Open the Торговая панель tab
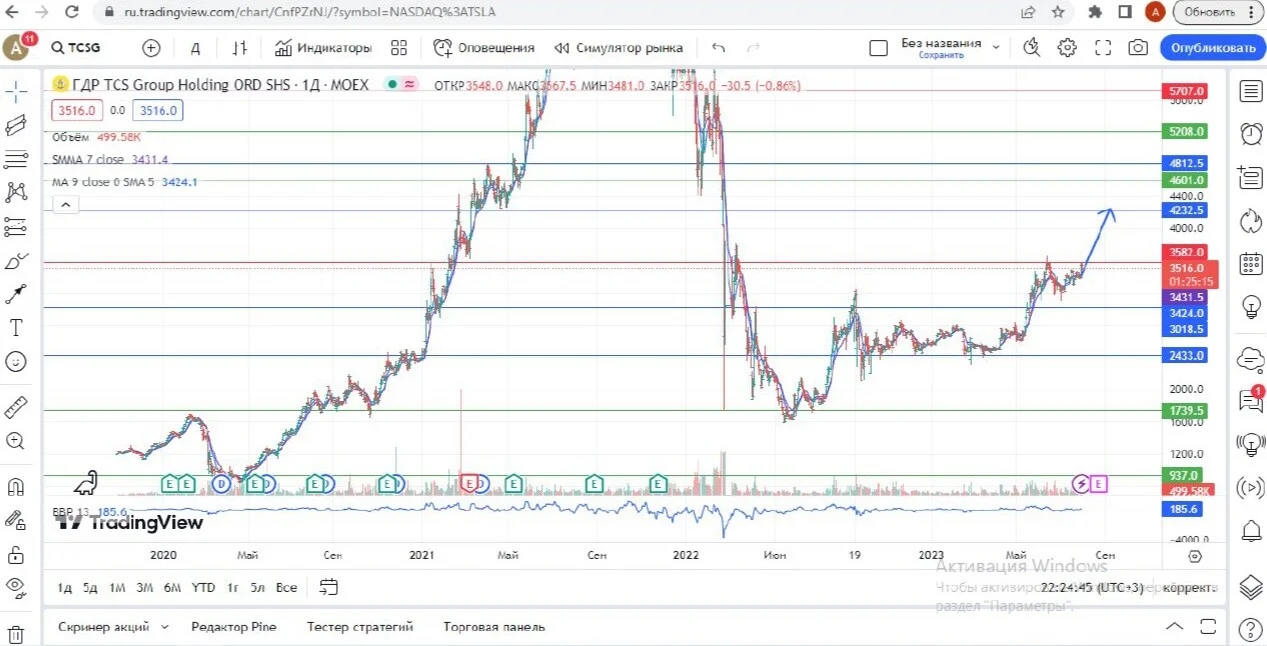Image resolution: width=1267 pixels, height=646 pixels. (494, 627)
